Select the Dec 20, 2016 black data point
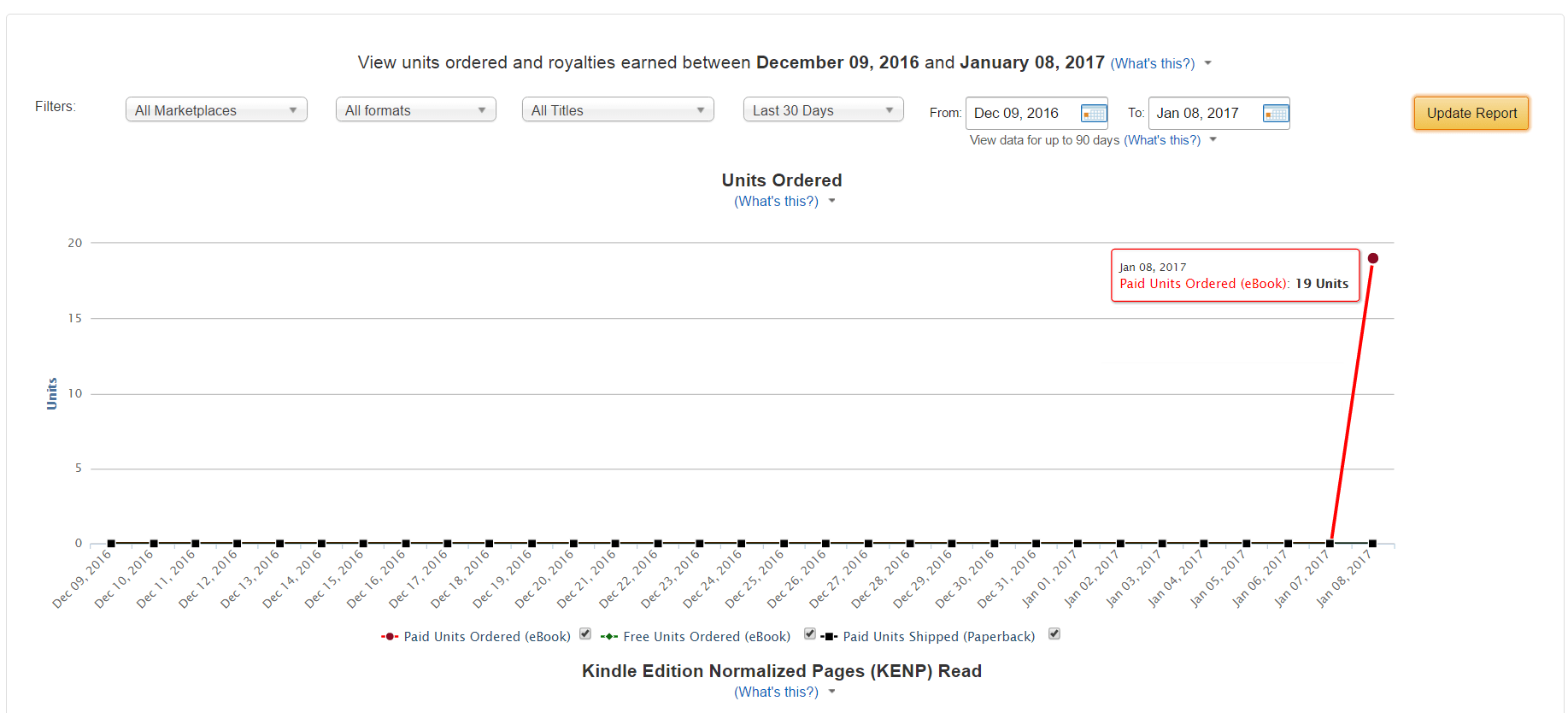 click(x=573, y=544)
